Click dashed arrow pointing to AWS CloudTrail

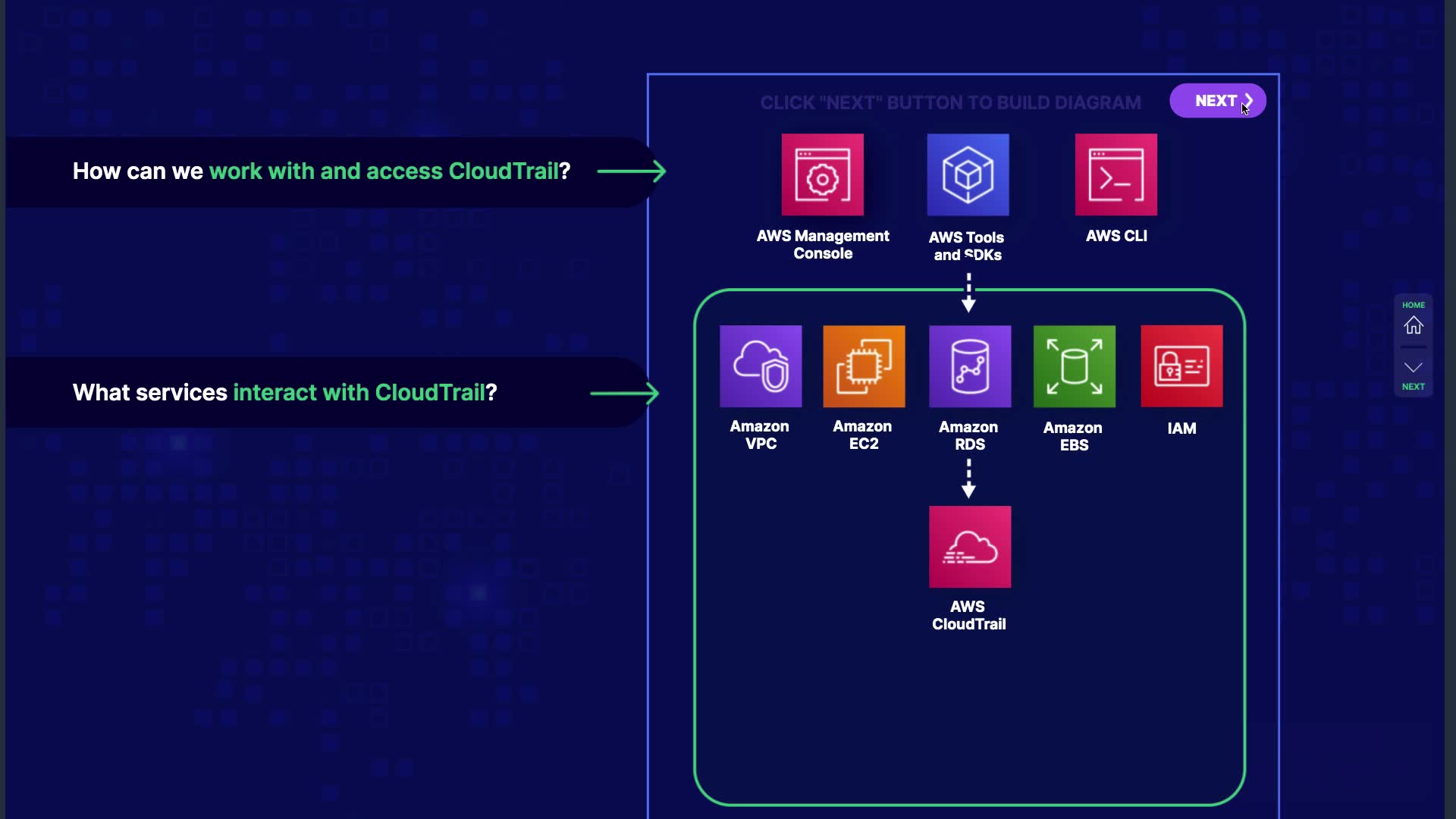[x=968, y=479]
